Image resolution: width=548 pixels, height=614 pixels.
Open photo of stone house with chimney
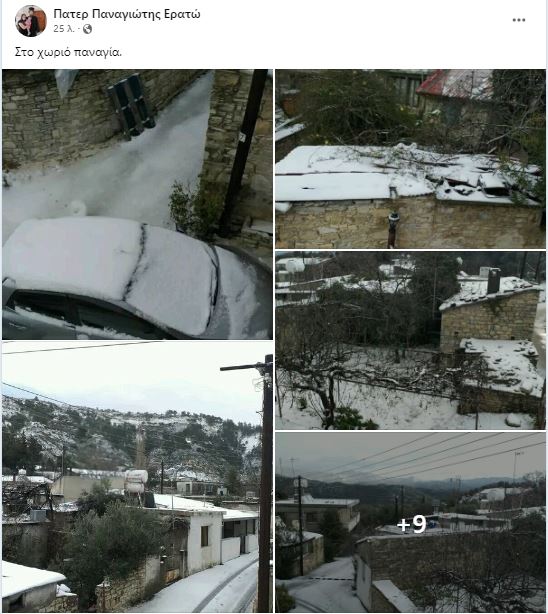[410, 340]
